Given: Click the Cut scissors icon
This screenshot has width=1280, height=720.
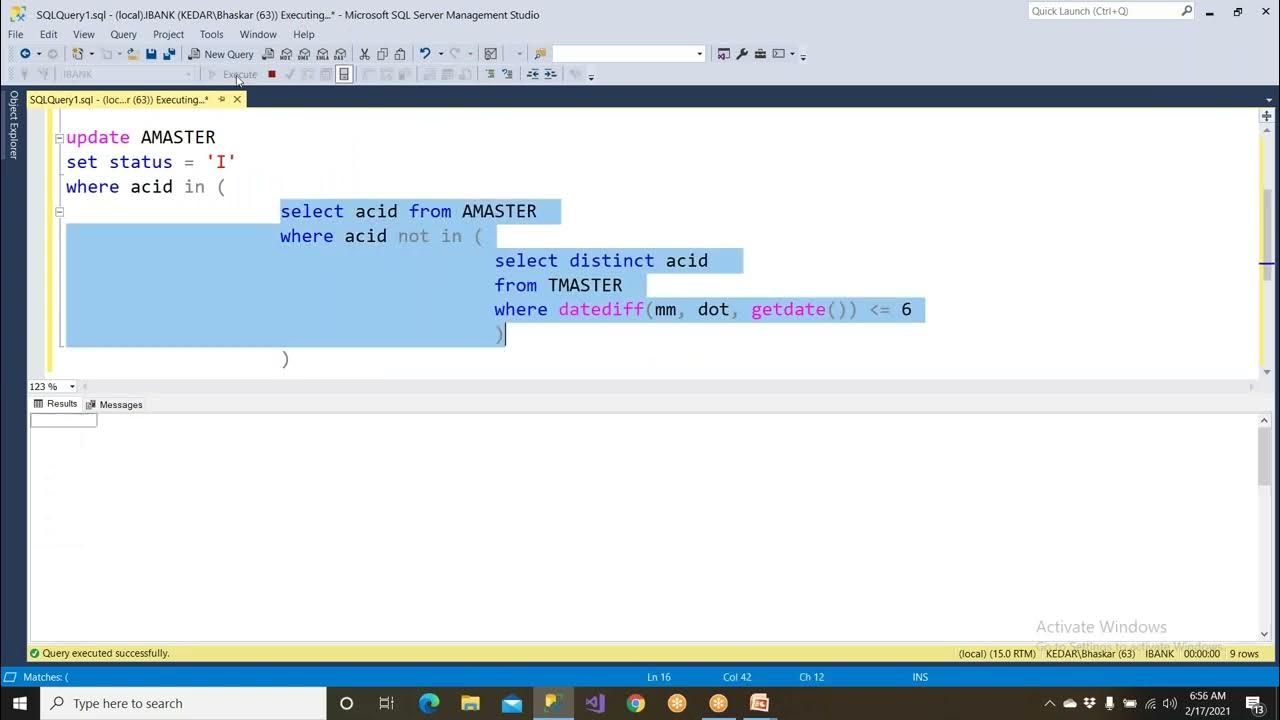Looking at the screenshot, I should [365, 54].
